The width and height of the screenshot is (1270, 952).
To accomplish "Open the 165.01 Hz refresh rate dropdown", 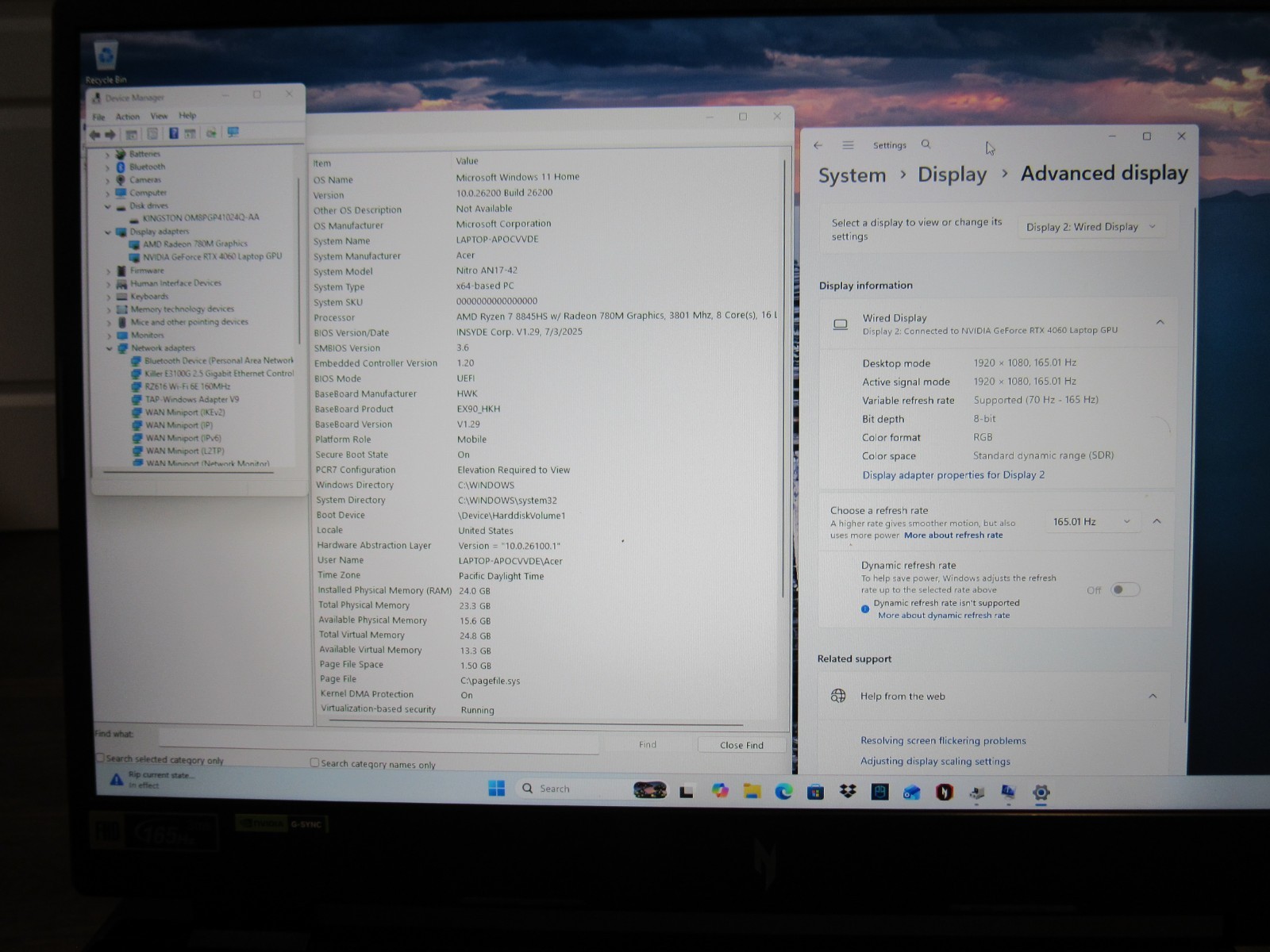I will tap(1092, 521).
